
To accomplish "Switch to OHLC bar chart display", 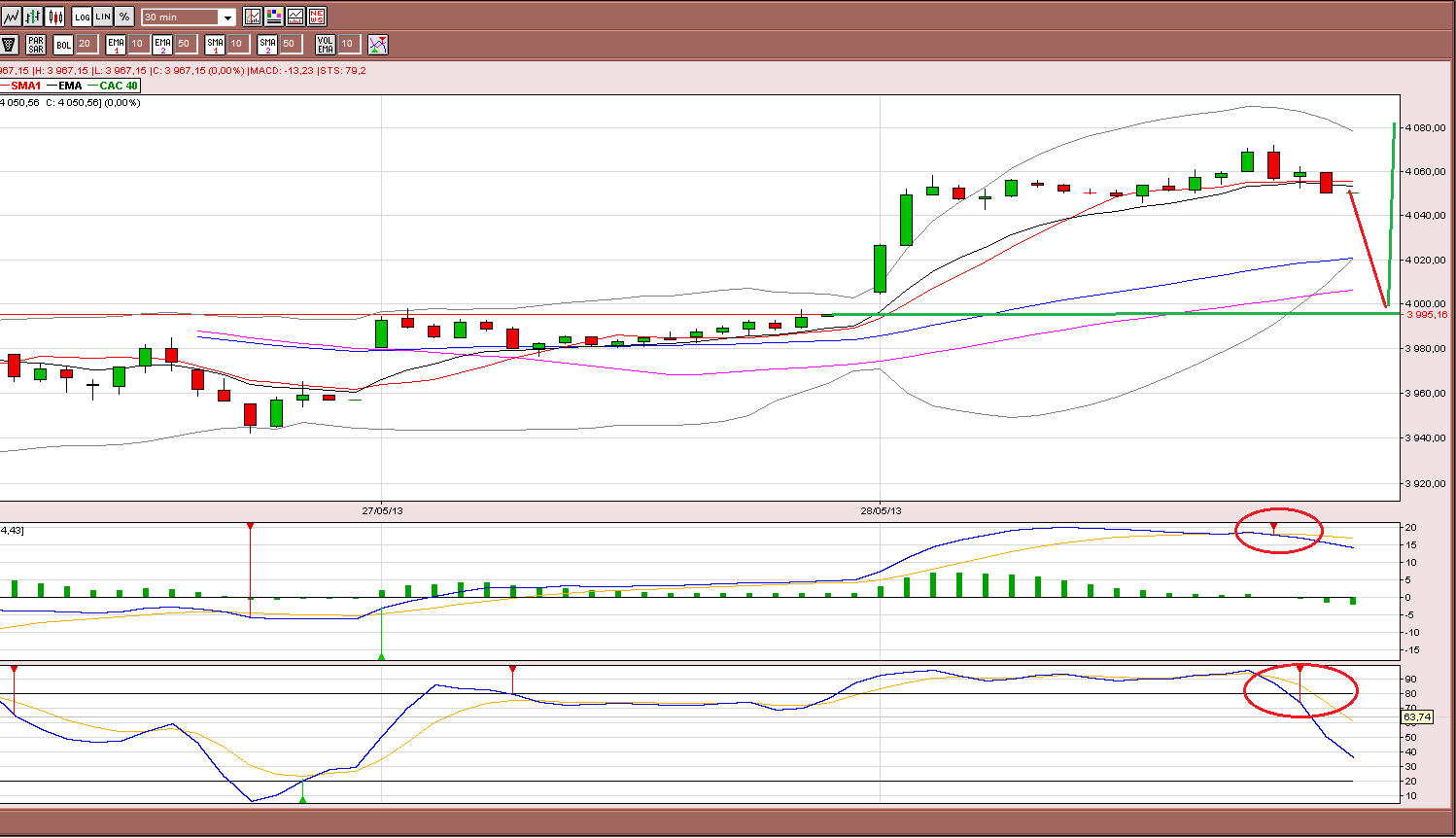I will tap(33, 17).
